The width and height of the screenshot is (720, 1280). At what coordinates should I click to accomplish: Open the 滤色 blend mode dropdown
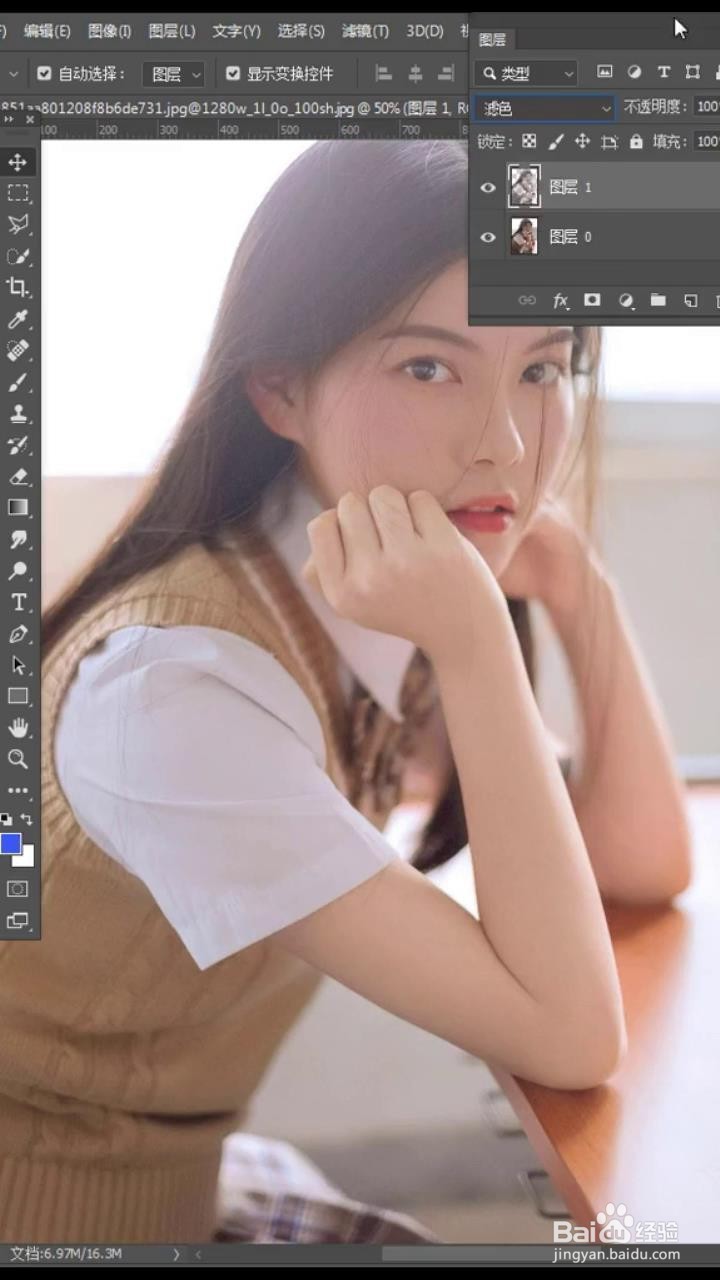tap(544, 108)
